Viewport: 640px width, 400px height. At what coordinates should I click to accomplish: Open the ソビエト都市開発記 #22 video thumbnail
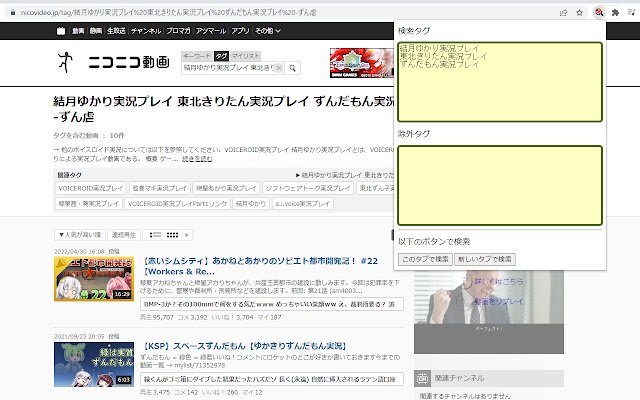point(94,279)
